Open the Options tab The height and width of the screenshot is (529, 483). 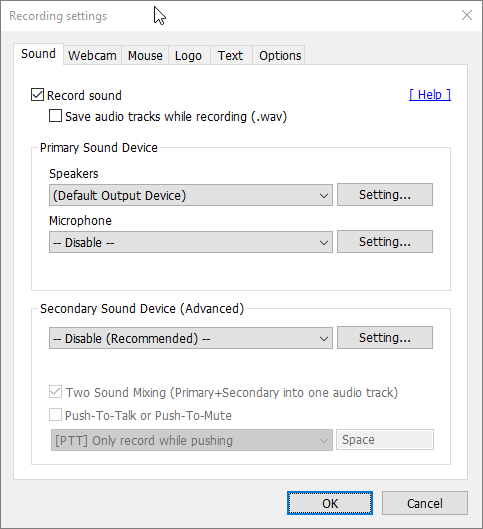point(280,55)
